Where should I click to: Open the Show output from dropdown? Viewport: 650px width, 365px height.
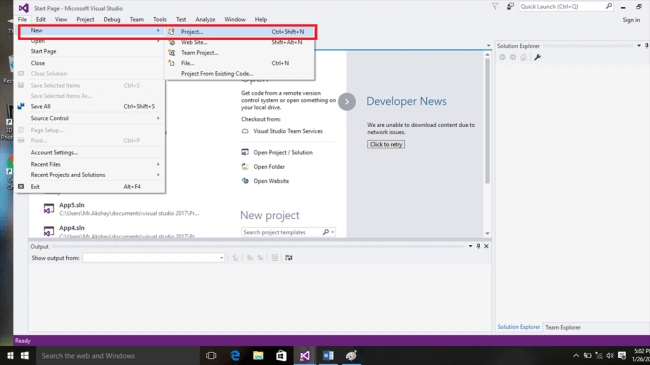[x=153, y=258]
